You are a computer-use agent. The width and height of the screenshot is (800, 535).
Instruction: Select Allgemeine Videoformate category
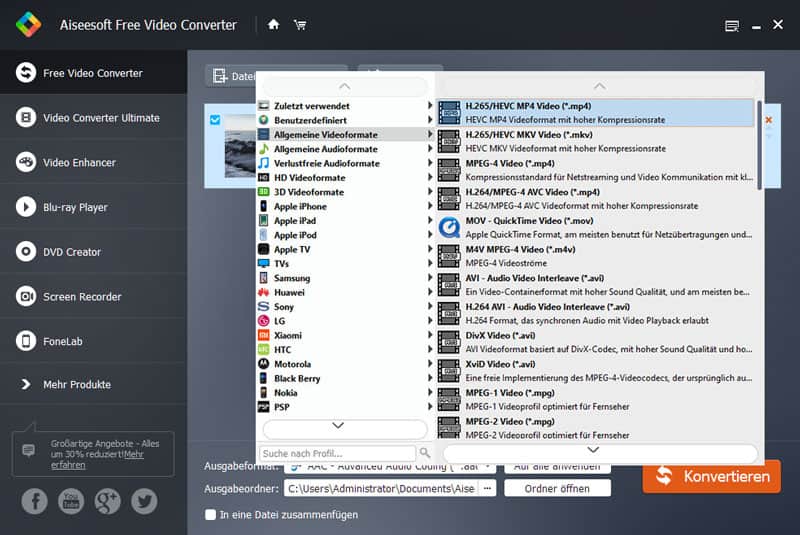pos(345,134)
